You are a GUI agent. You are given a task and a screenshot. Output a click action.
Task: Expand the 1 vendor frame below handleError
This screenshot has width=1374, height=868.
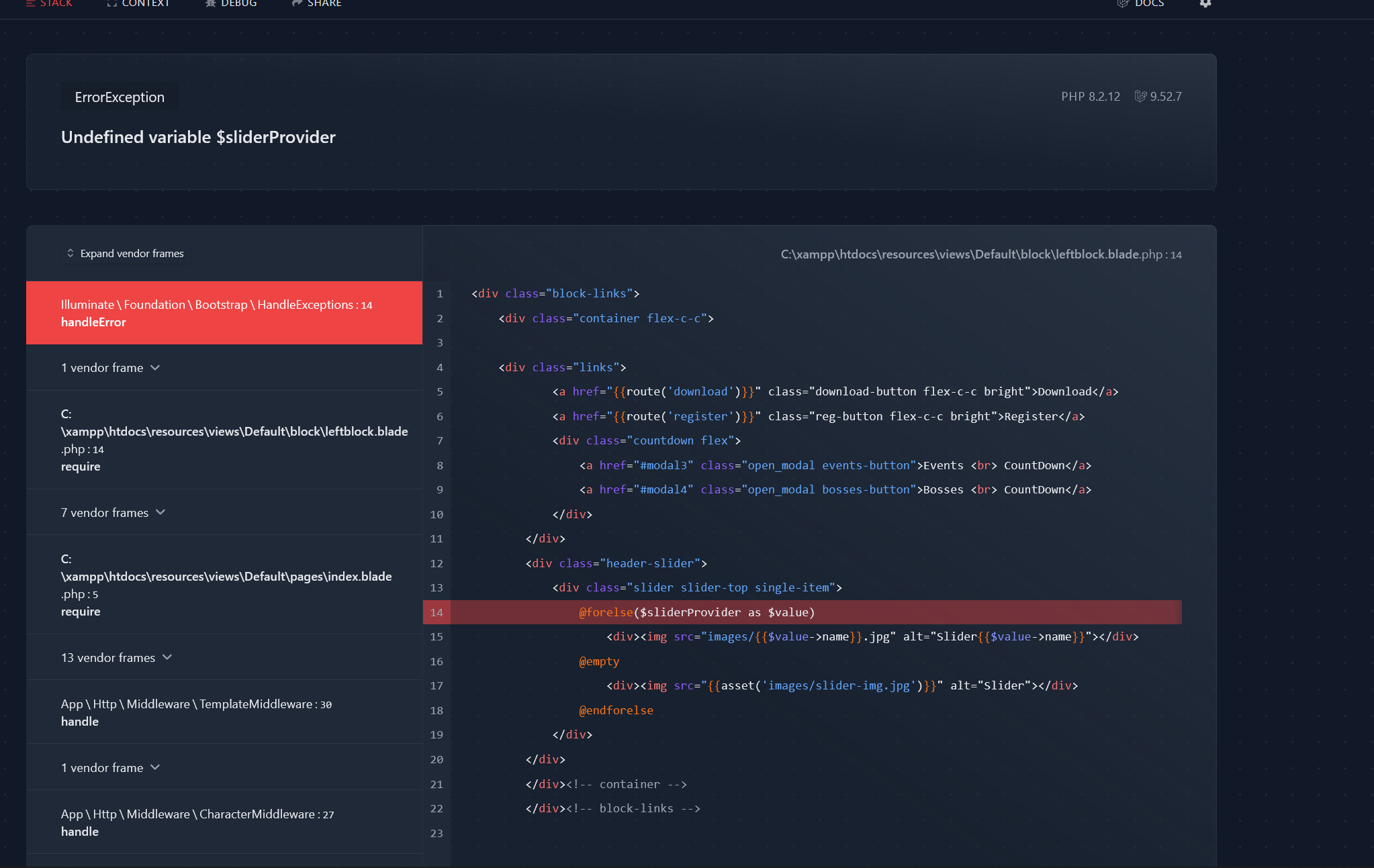click(x=111, y=368)
